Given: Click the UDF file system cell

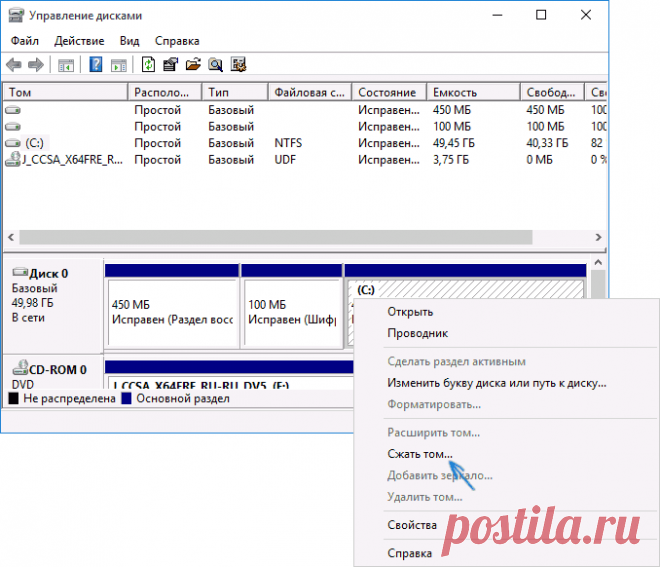Looking at the screenshot, I should click(285, 160).
